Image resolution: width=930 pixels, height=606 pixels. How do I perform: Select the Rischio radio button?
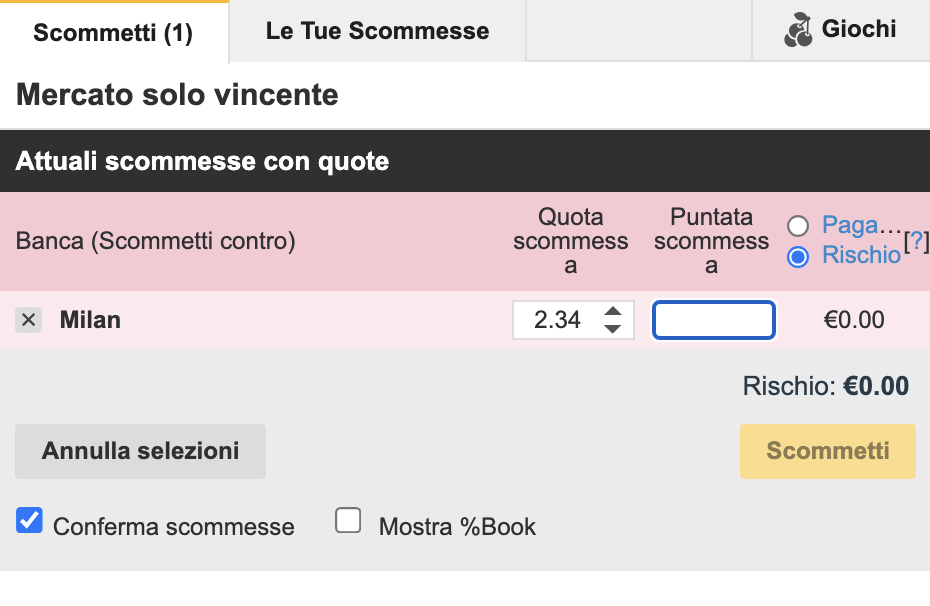(798, 257)
